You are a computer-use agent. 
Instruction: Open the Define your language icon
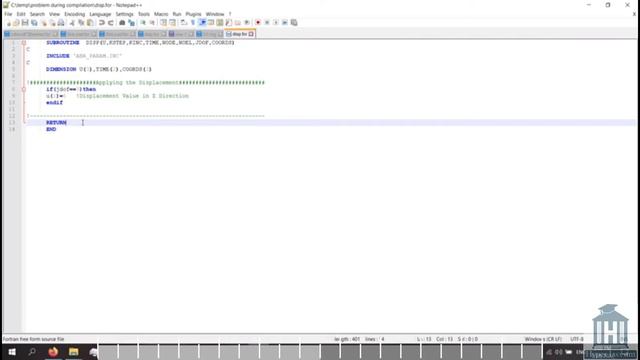pos(211,23)
